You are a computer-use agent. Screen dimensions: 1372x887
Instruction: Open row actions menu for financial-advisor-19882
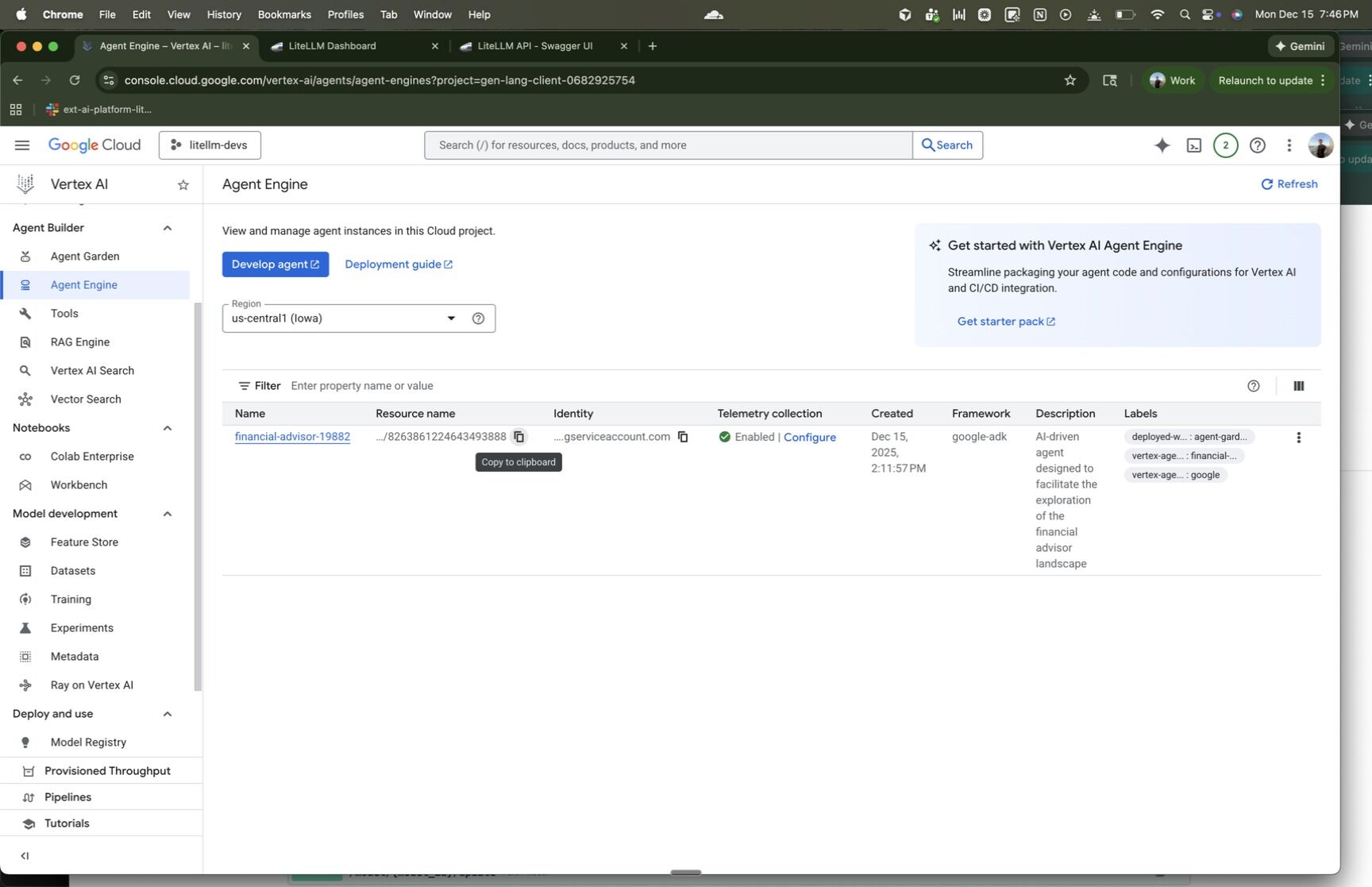coord(1298,438)
